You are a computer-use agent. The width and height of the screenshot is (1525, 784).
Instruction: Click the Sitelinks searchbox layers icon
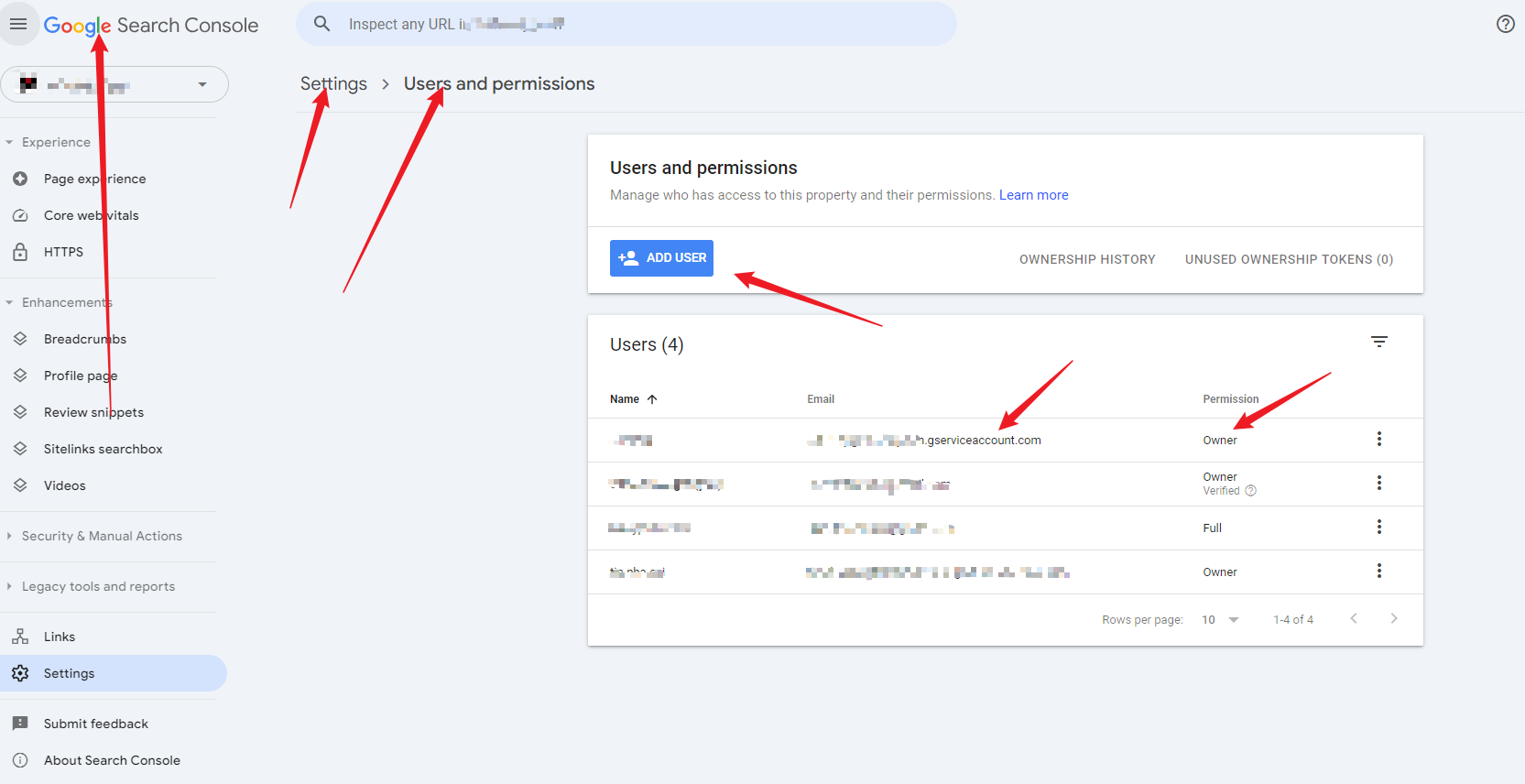tap(20, 449)
